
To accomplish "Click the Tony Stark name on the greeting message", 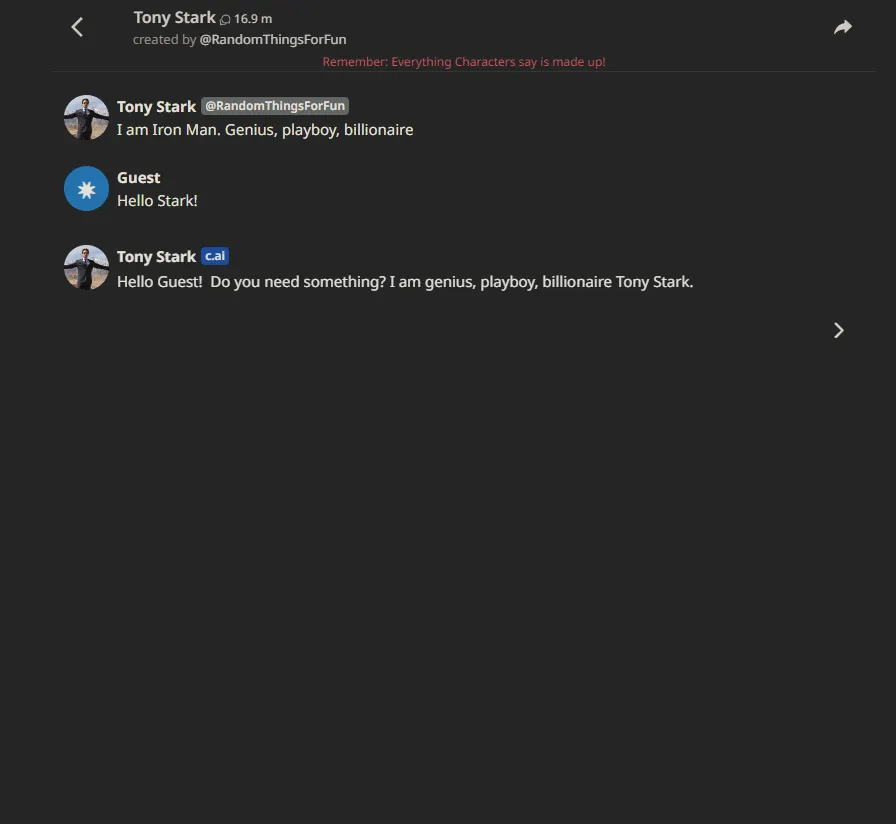I will [x=157, y=107].
